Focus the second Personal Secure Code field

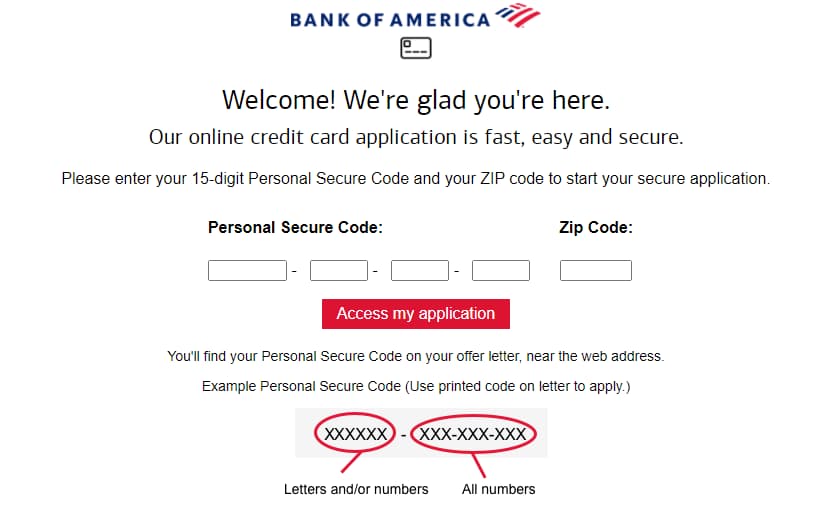(x=338, y=270)
